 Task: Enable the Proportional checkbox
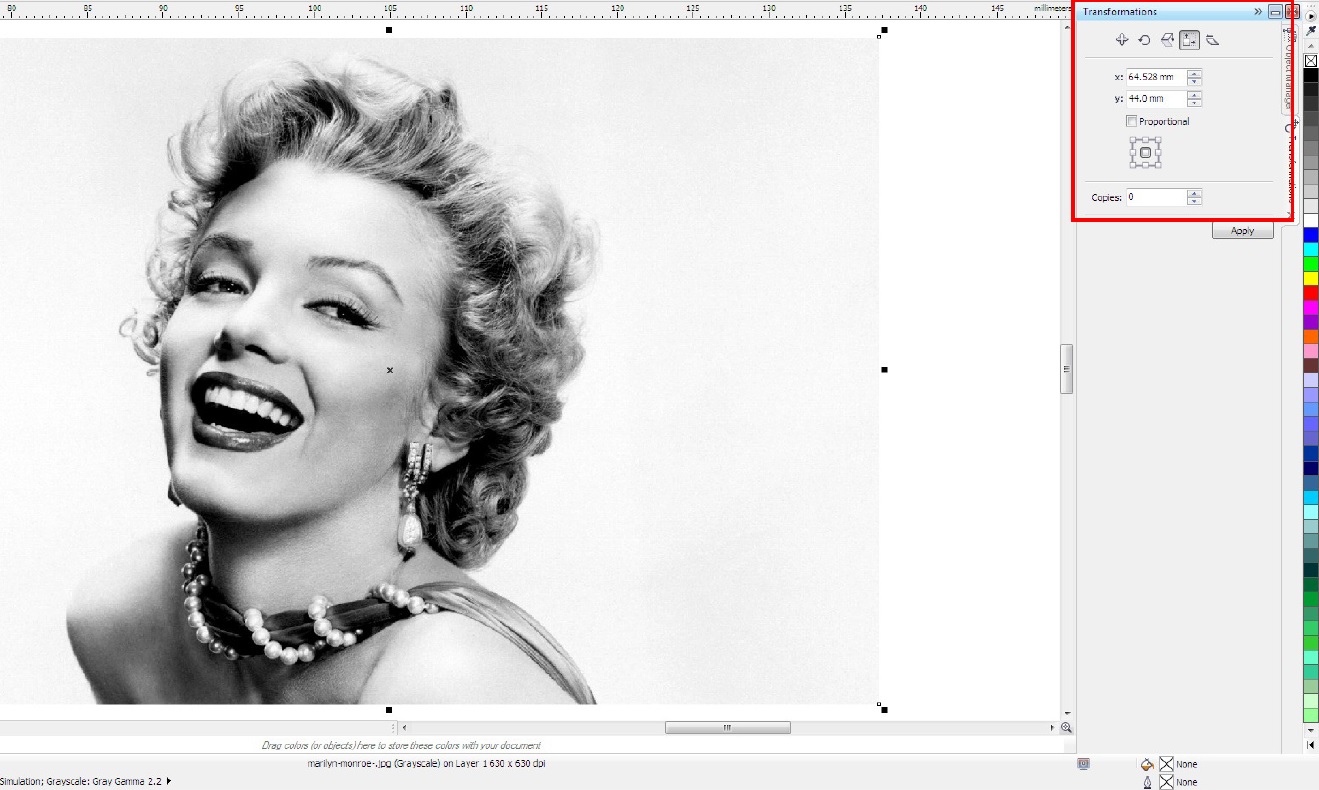[x=1132, y=121]
